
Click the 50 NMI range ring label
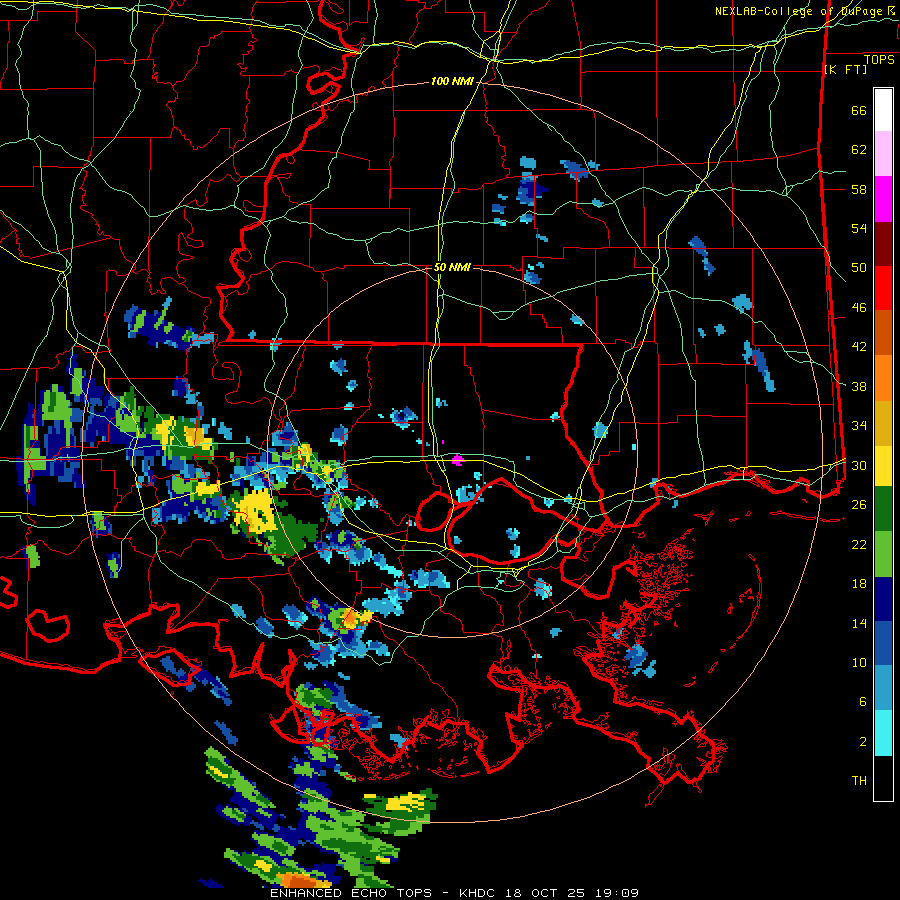(x=452, y=267)
